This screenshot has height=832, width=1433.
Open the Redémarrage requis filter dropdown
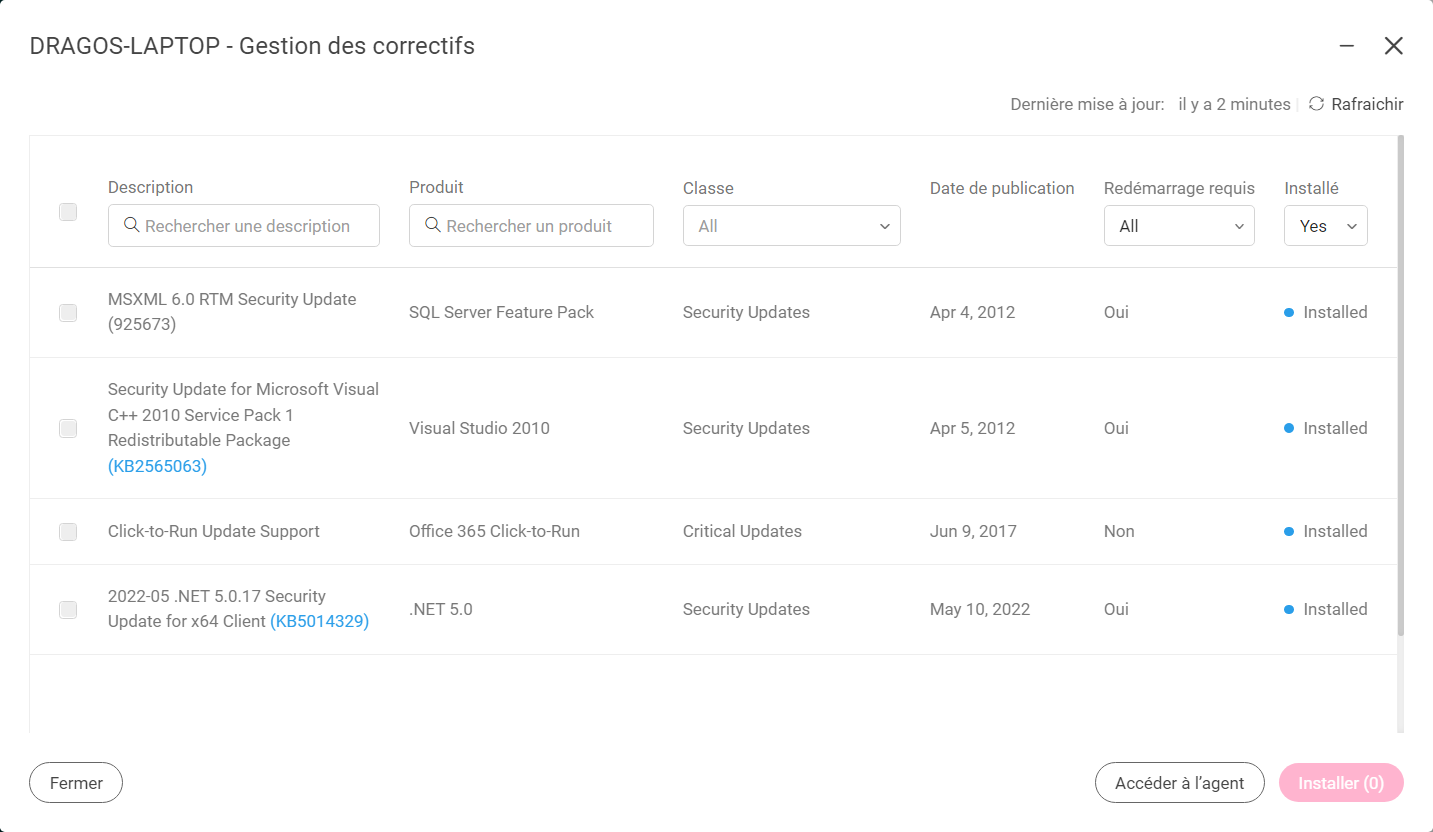coord(1179,226)
